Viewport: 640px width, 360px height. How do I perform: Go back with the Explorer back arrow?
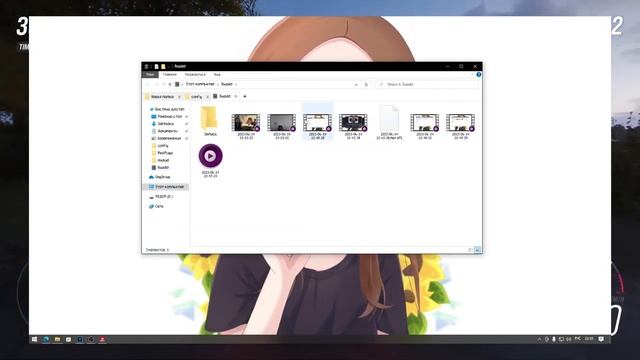coord(148,84)
